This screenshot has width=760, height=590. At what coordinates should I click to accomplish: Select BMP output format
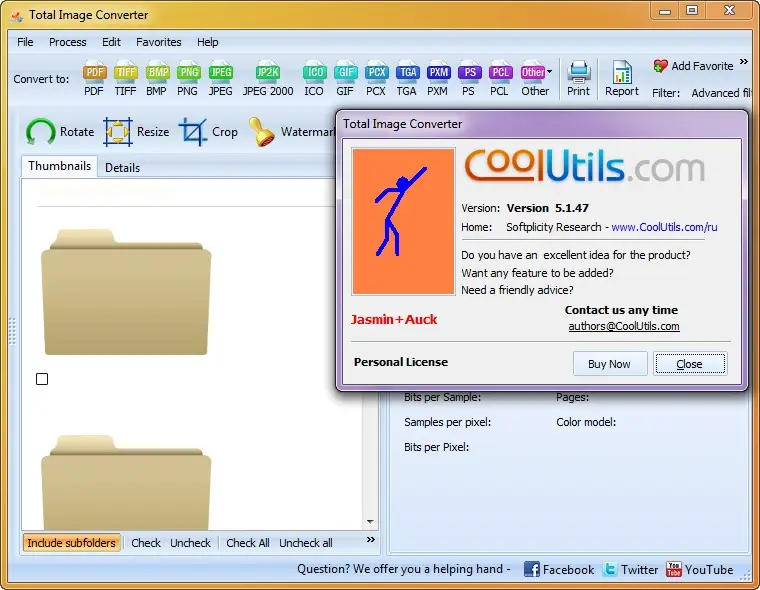(157, 79)
